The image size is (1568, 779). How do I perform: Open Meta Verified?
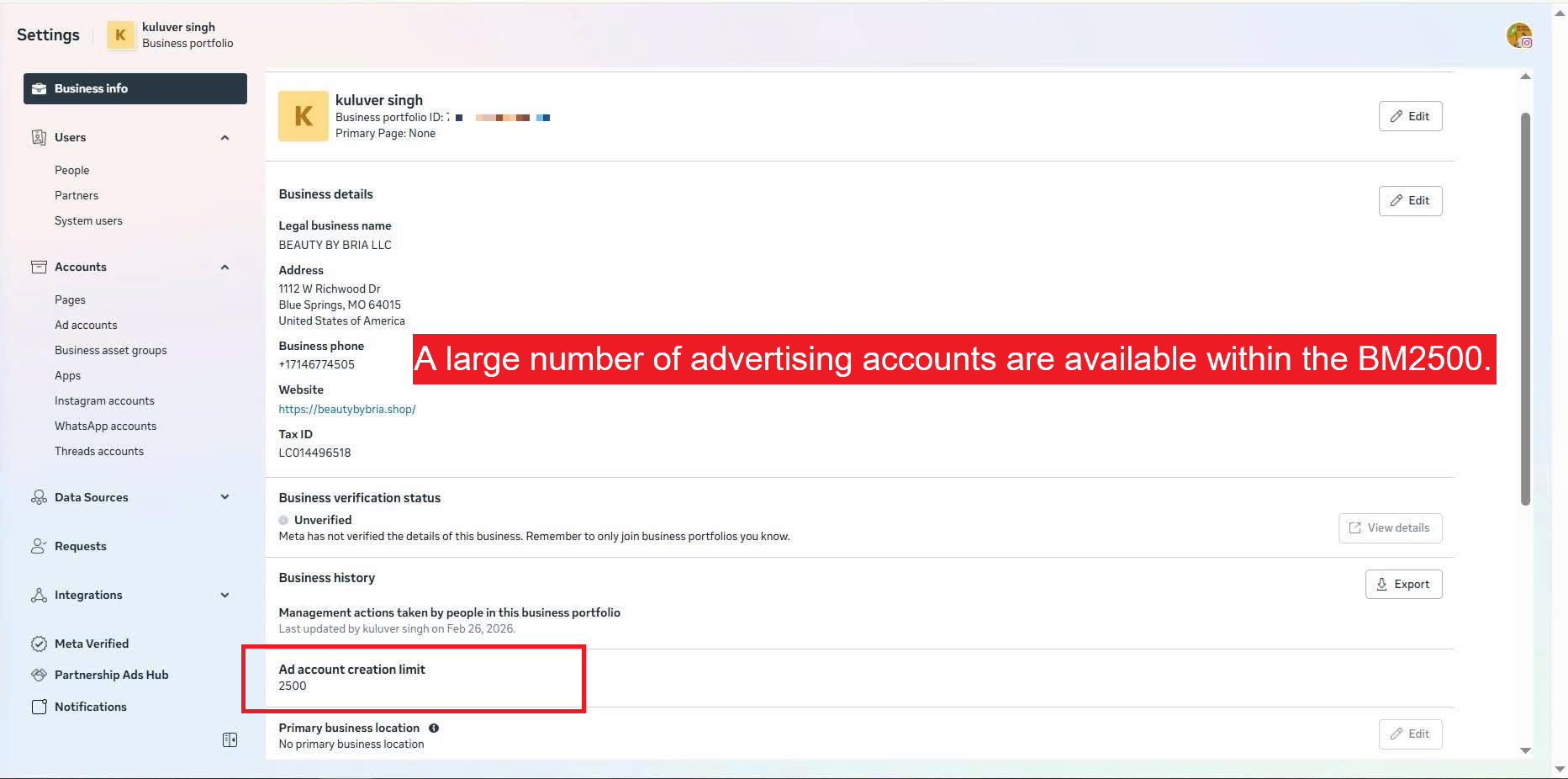click(x=92, y=644)
